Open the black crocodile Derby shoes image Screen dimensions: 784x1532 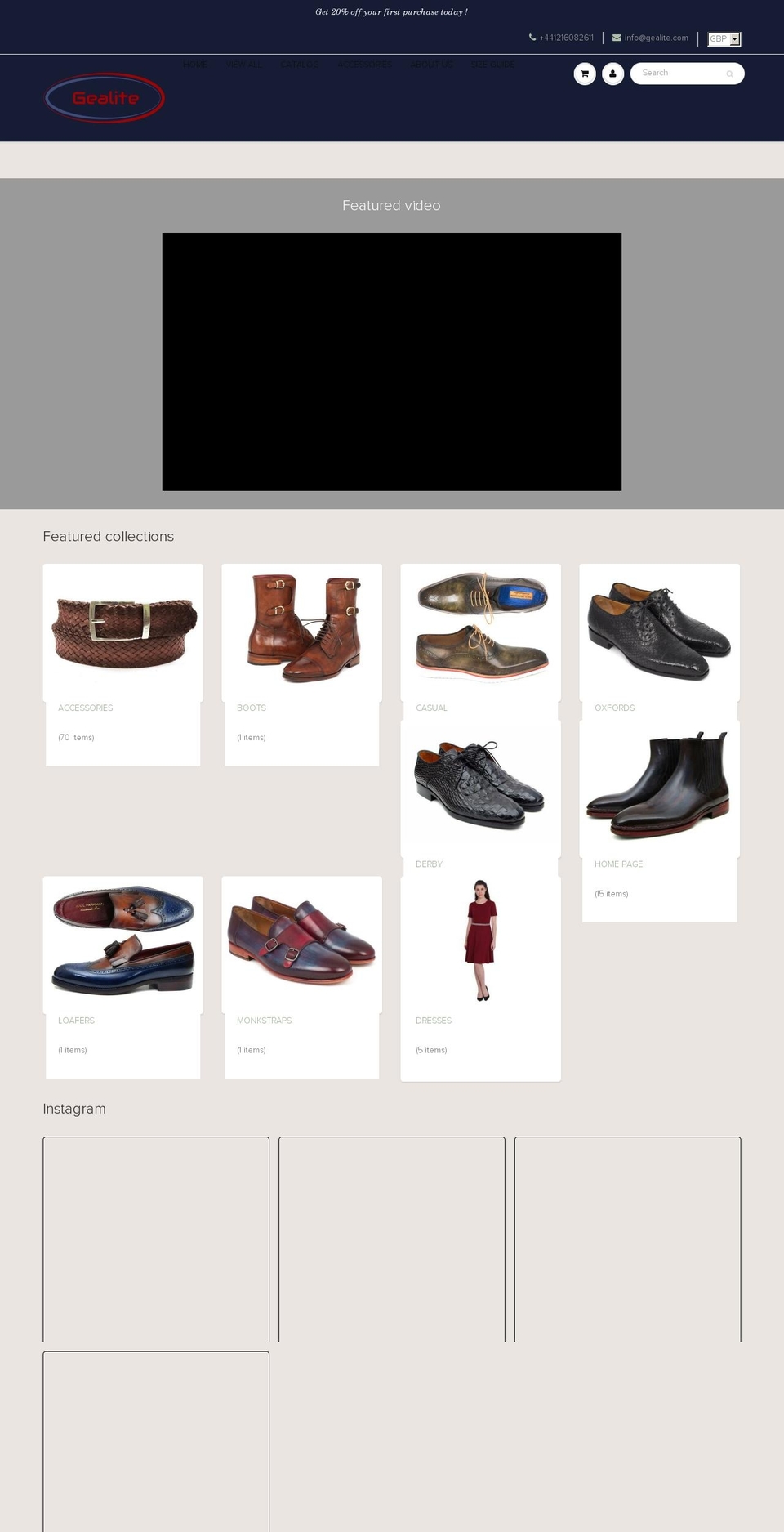481,788
